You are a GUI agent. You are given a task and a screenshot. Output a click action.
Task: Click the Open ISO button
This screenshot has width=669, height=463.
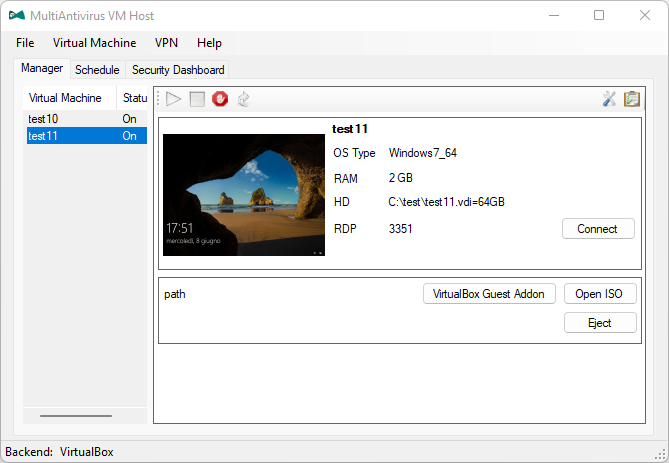(x=600, y=294)
